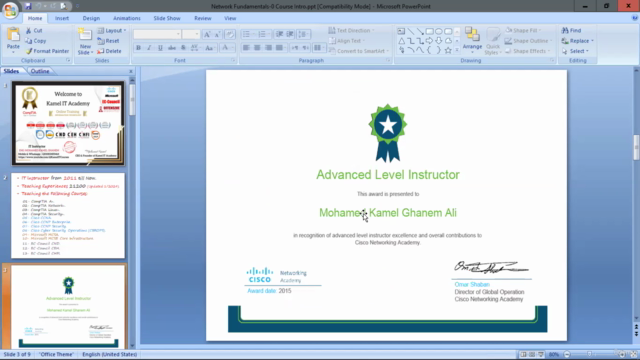Viewport: 640px width, 360px height.
Task: Pick the five-point star shape
Action: pos(448,50)
